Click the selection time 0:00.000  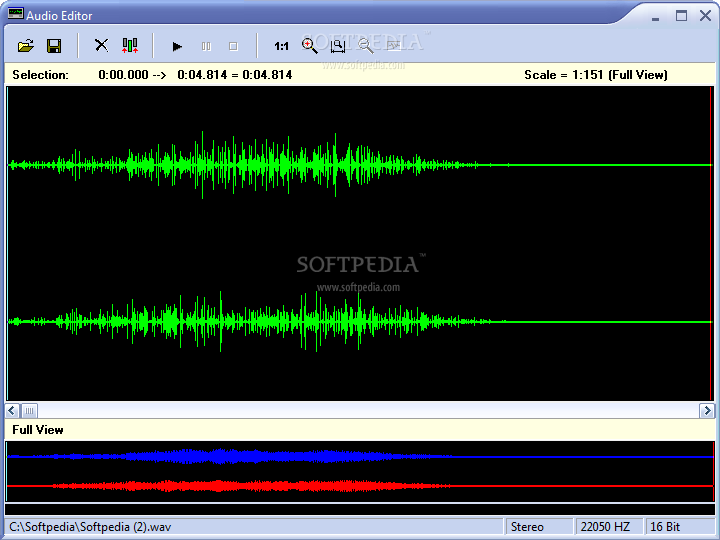(124, 75)
